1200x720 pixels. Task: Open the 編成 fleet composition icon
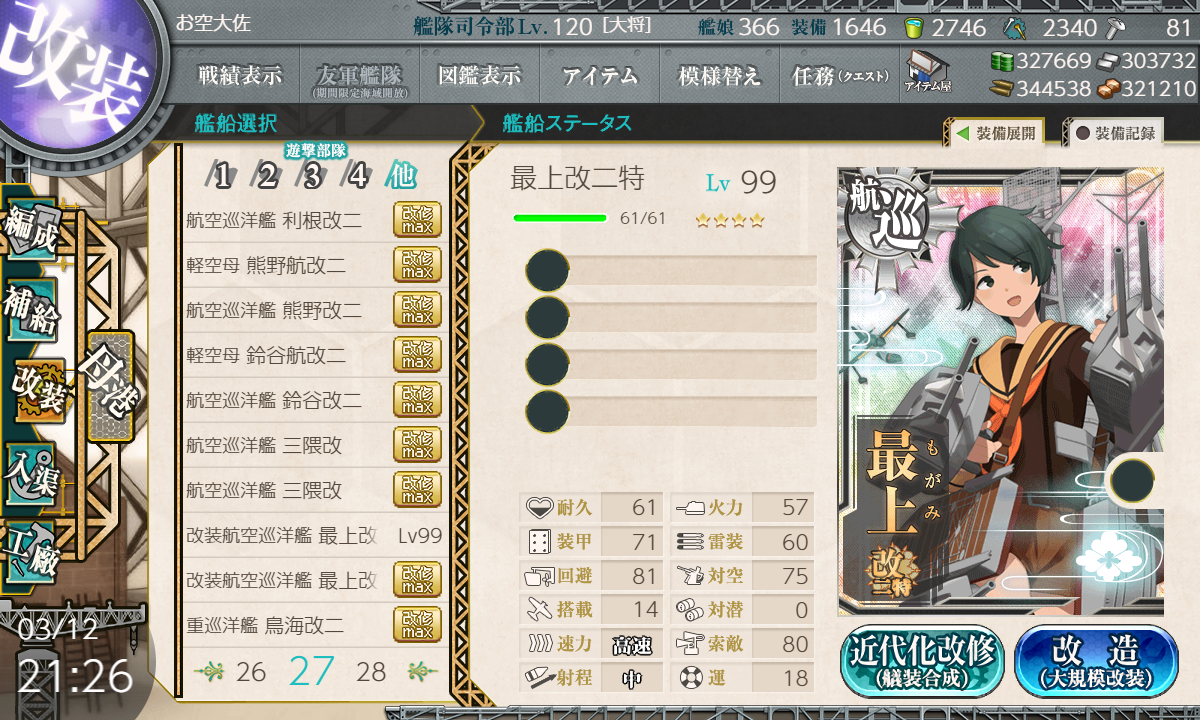click(31, 232)
